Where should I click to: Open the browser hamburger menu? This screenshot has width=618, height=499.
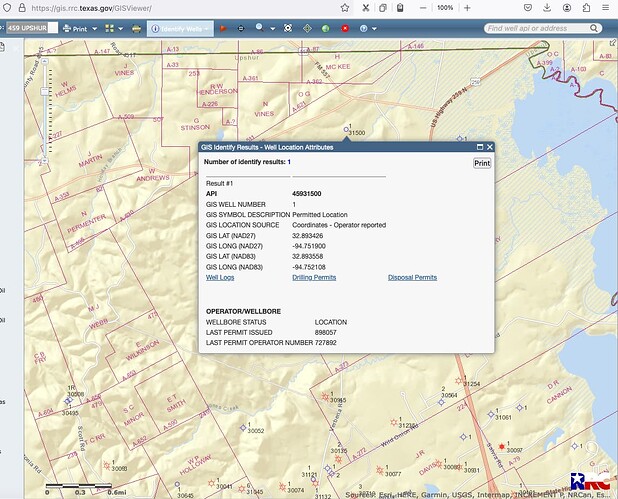(x=606, y=8)
